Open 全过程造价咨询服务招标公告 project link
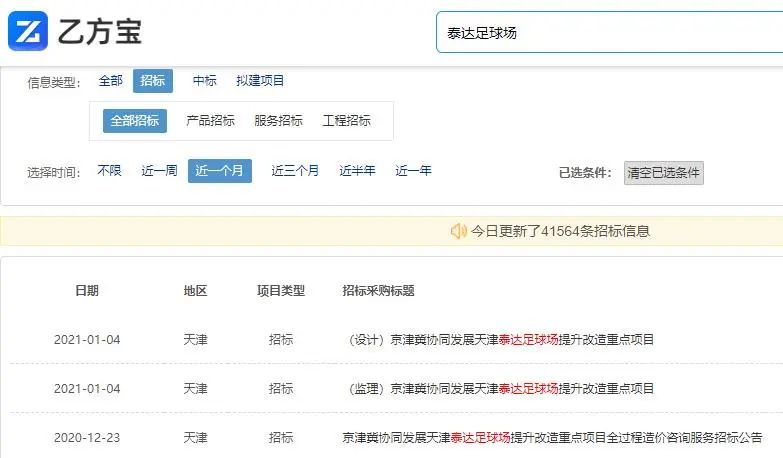Viewport: 783px width, 458px height. tap(552, 438)
